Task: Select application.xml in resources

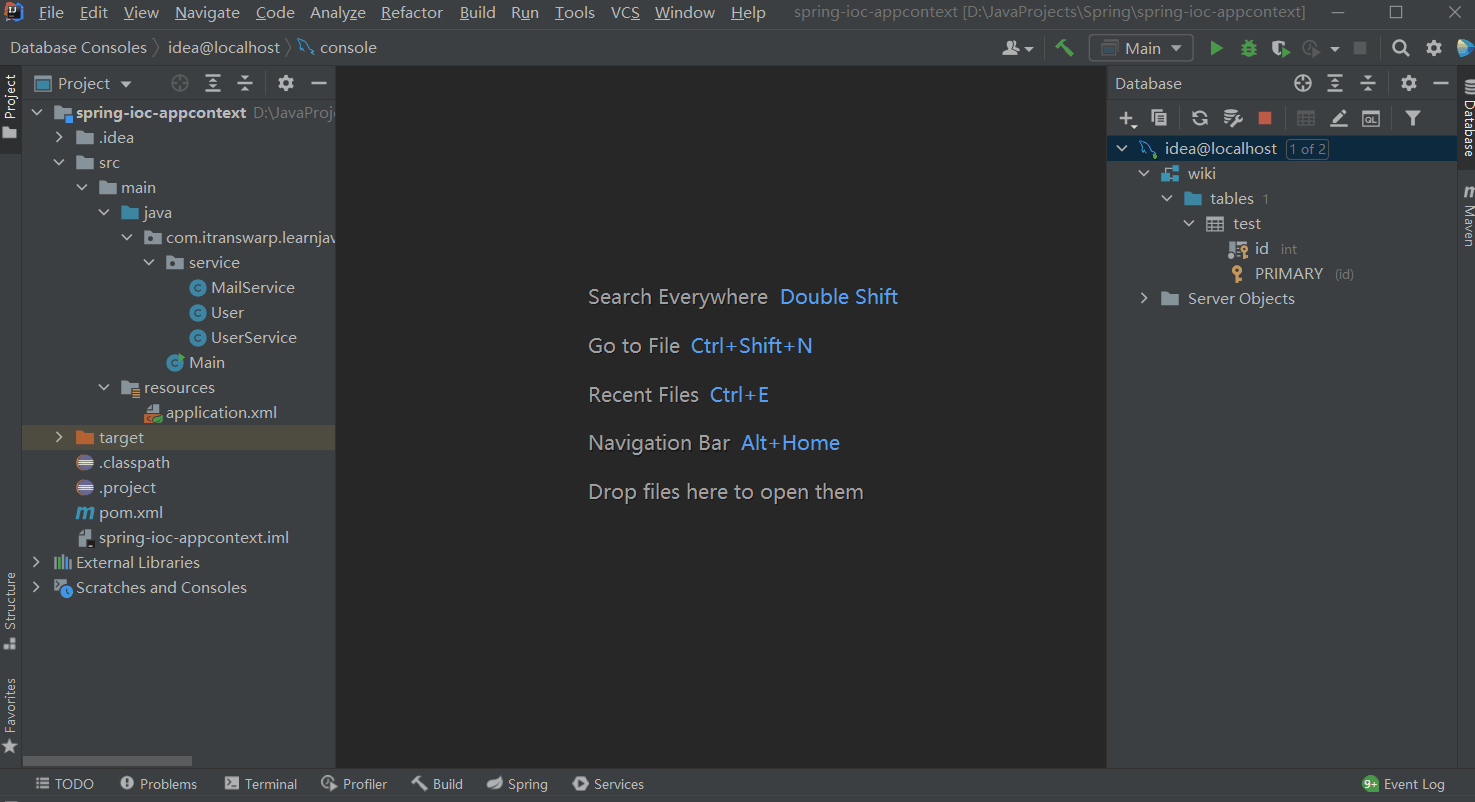Action: pos(221,412)
